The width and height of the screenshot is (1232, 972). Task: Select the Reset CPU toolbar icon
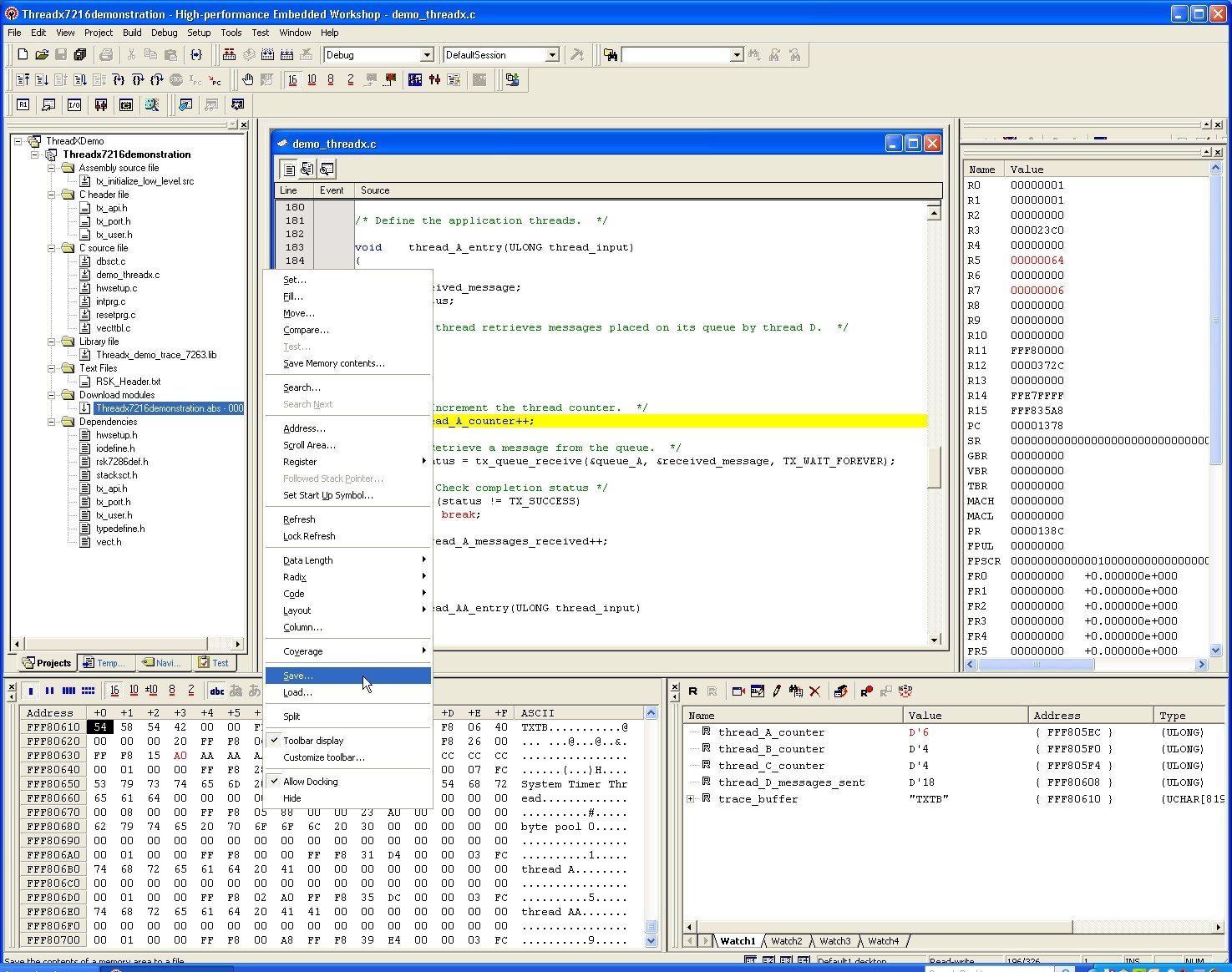[x=23, y=80]
